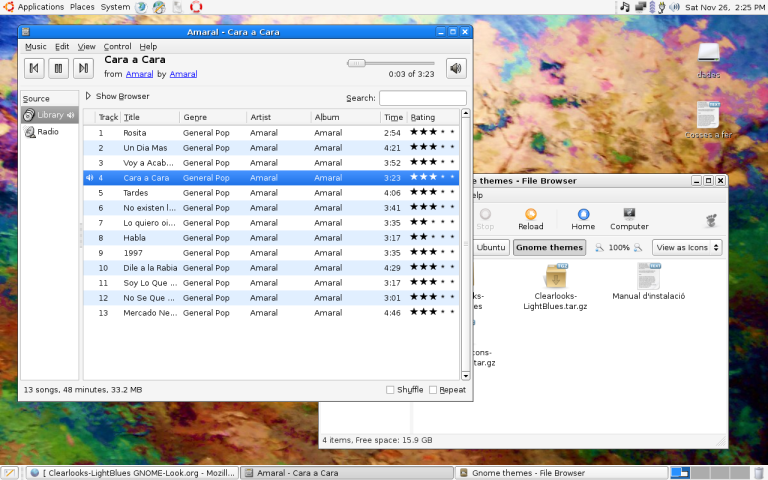768x480 pixels.
Task: Skip to previous track in Rhythmbox
Action: [x=34, y=68]
